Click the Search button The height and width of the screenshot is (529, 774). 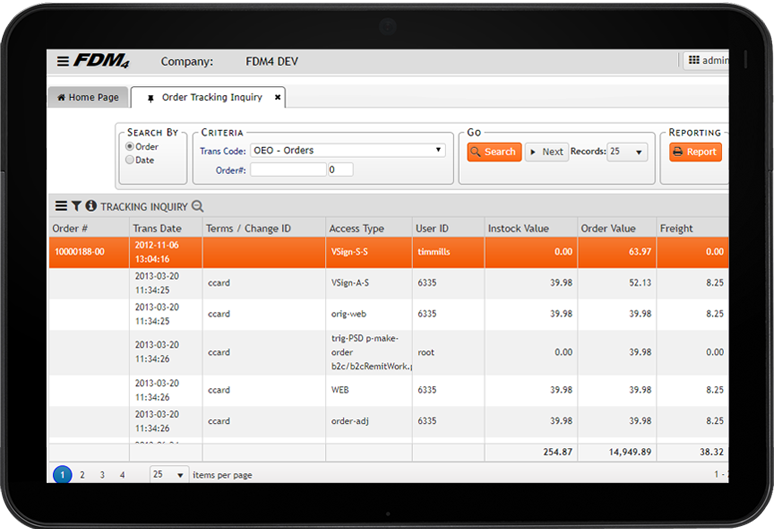494,151
